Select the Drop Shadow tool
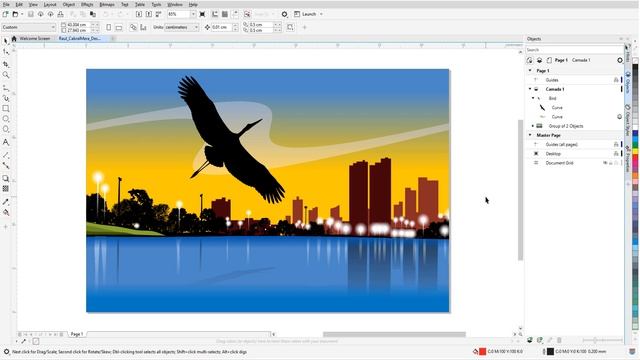The image size is (640, 360). pyautogui.click(x=6, y=178)
